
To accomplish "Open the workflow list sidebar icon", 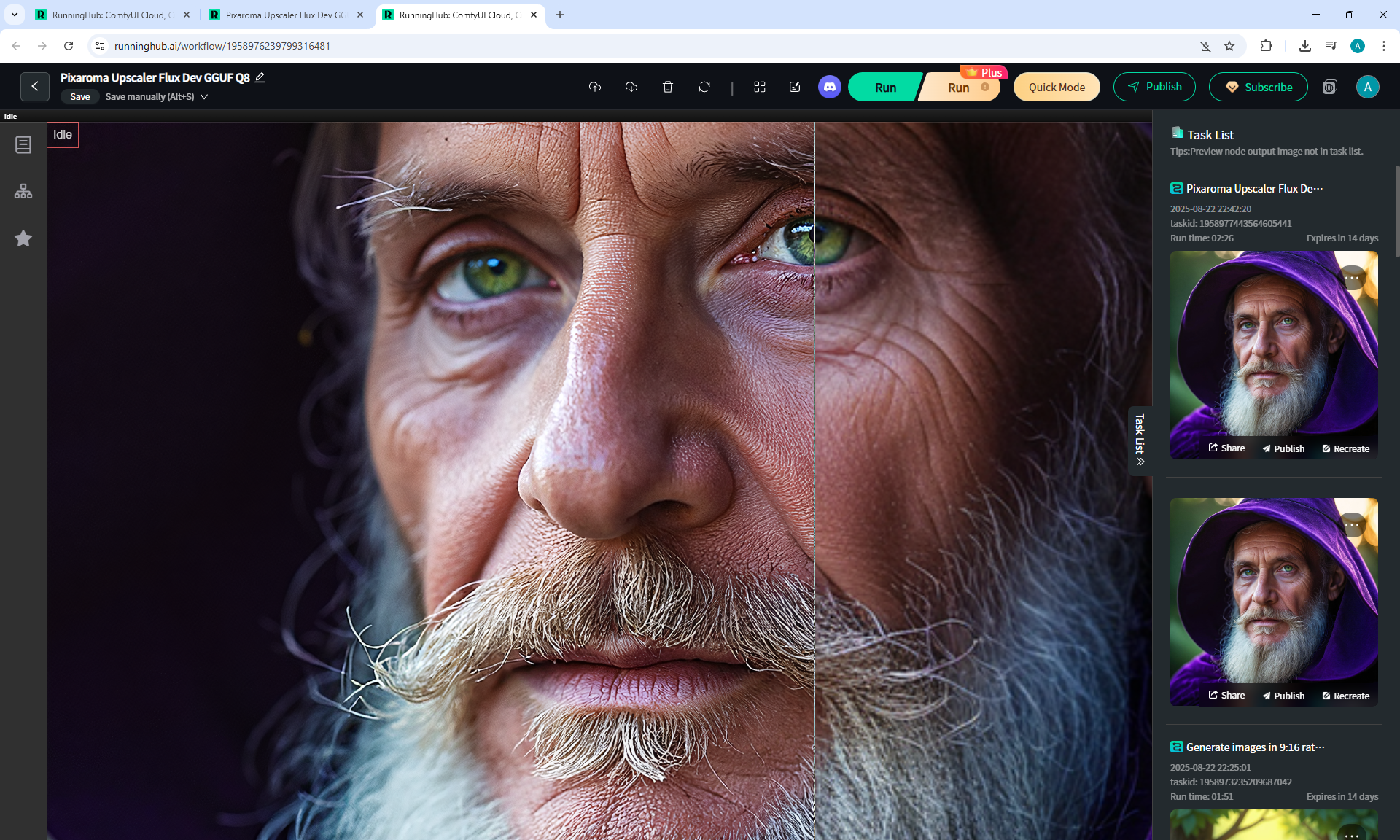I will (23, 144).
